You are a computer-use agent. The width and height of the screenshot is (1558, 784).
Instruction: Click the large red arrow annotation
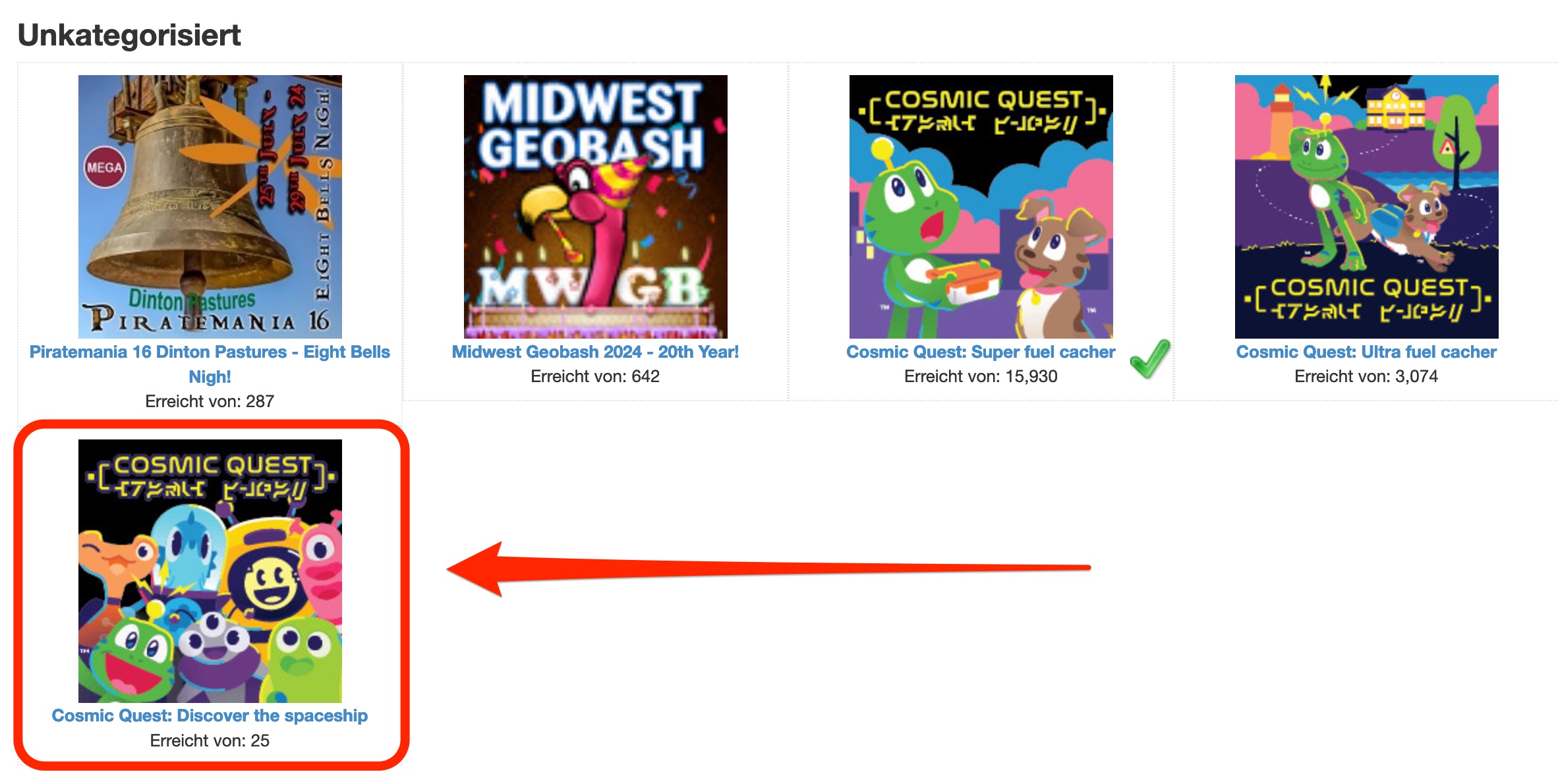768,569
